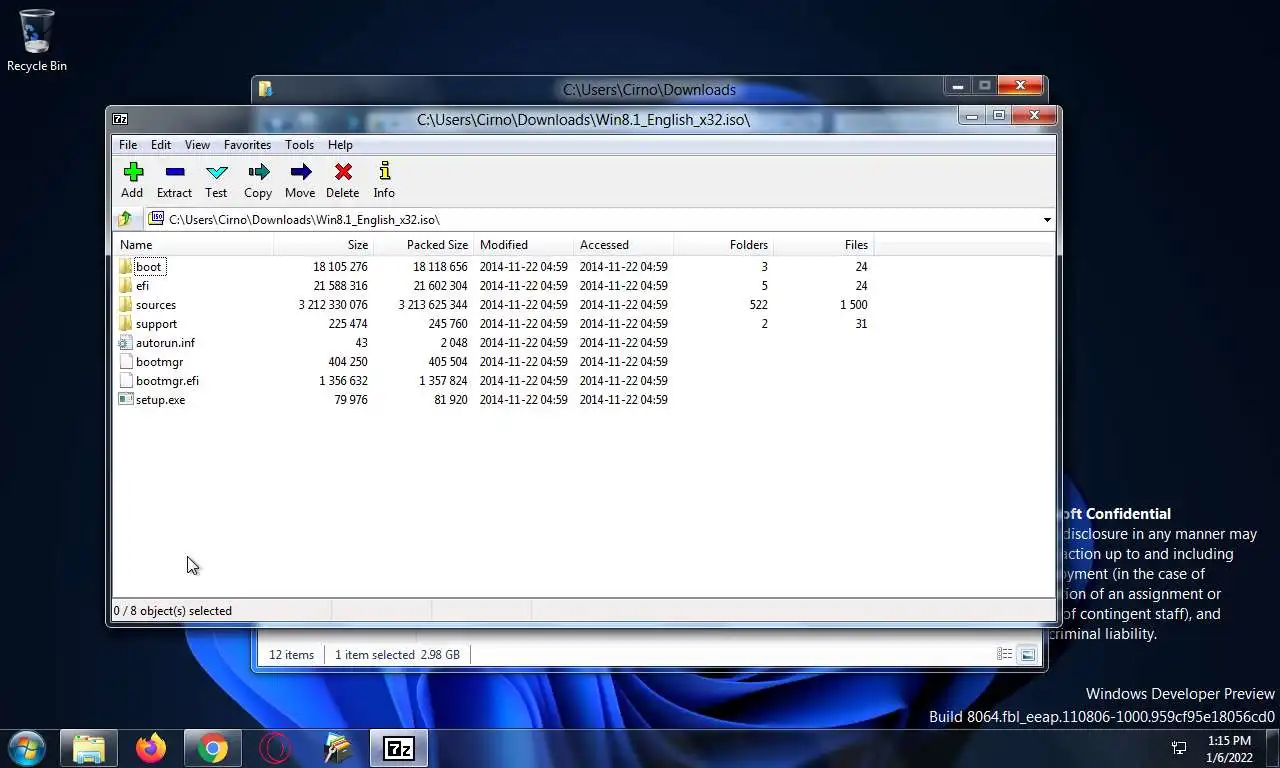Click '12 items' in Downloads window status bar
1280x768 pixels.
291,655
